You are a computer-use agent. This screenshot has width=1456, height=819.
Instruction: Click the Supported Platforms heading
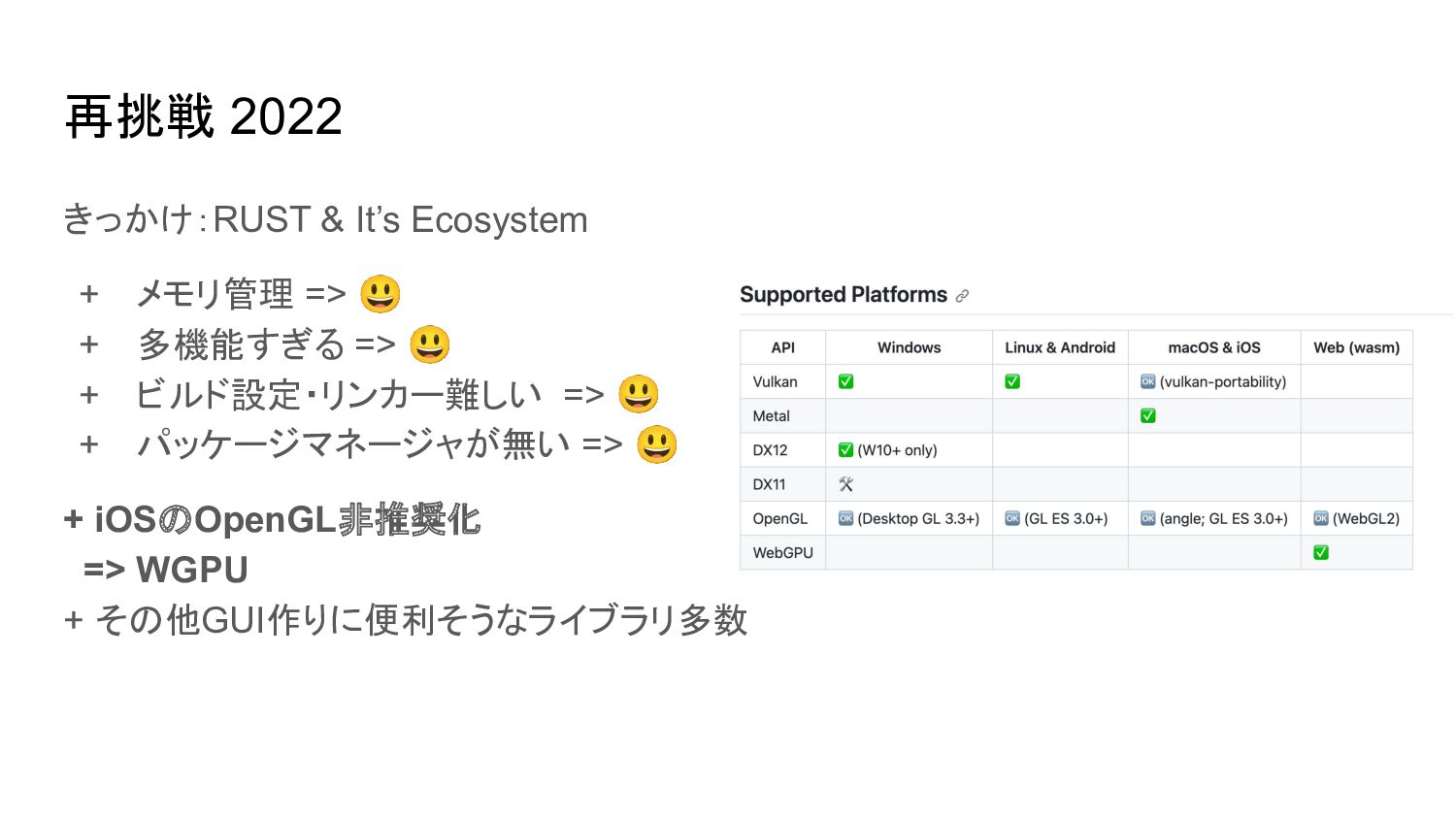click(x=844, y=295)
